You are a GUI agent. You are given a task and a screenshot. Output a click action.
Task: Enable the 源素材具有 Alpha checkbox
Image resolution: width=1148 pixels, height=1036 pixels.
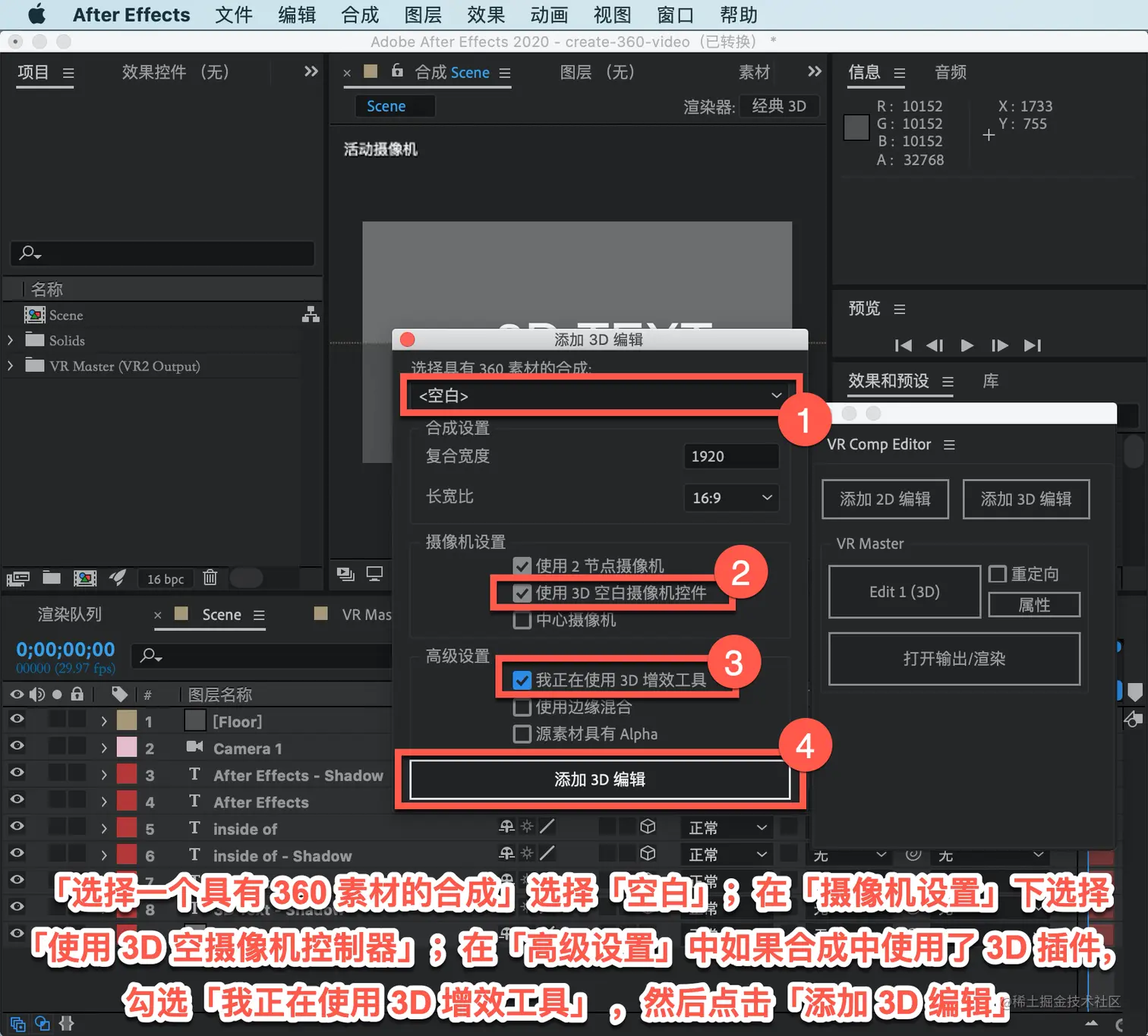click(x=522, y=734)
